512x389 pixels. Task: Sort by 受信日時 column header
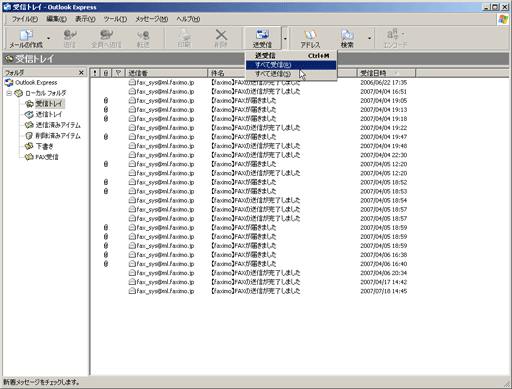386,73
